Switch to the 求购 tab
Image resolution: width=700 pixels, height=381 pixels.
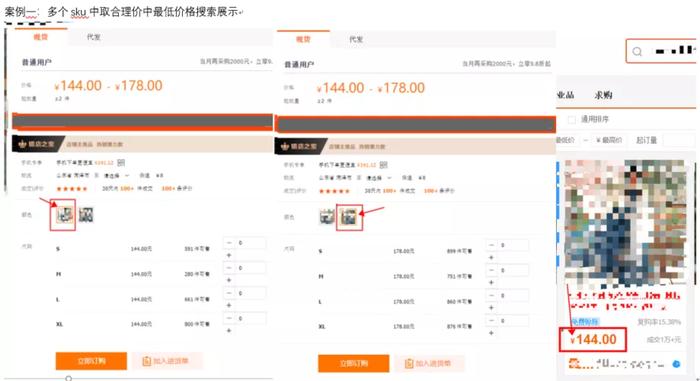pyautogui.click(x=603, y=95)
